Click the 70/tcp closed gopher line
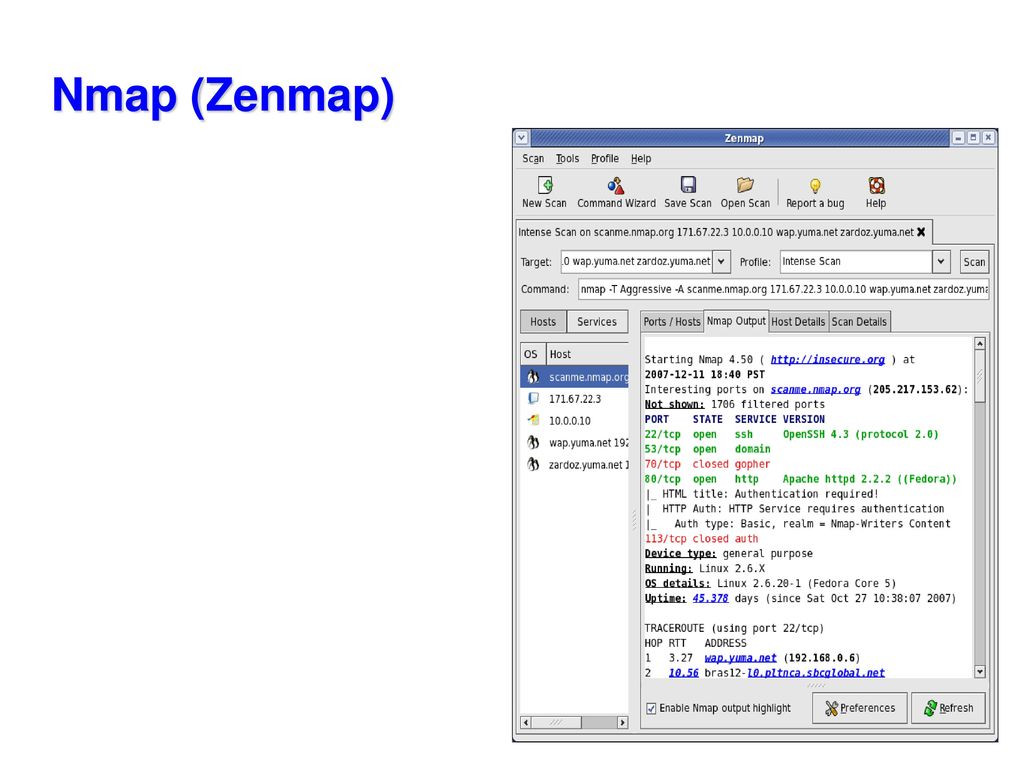 click(x=707, y=464)
